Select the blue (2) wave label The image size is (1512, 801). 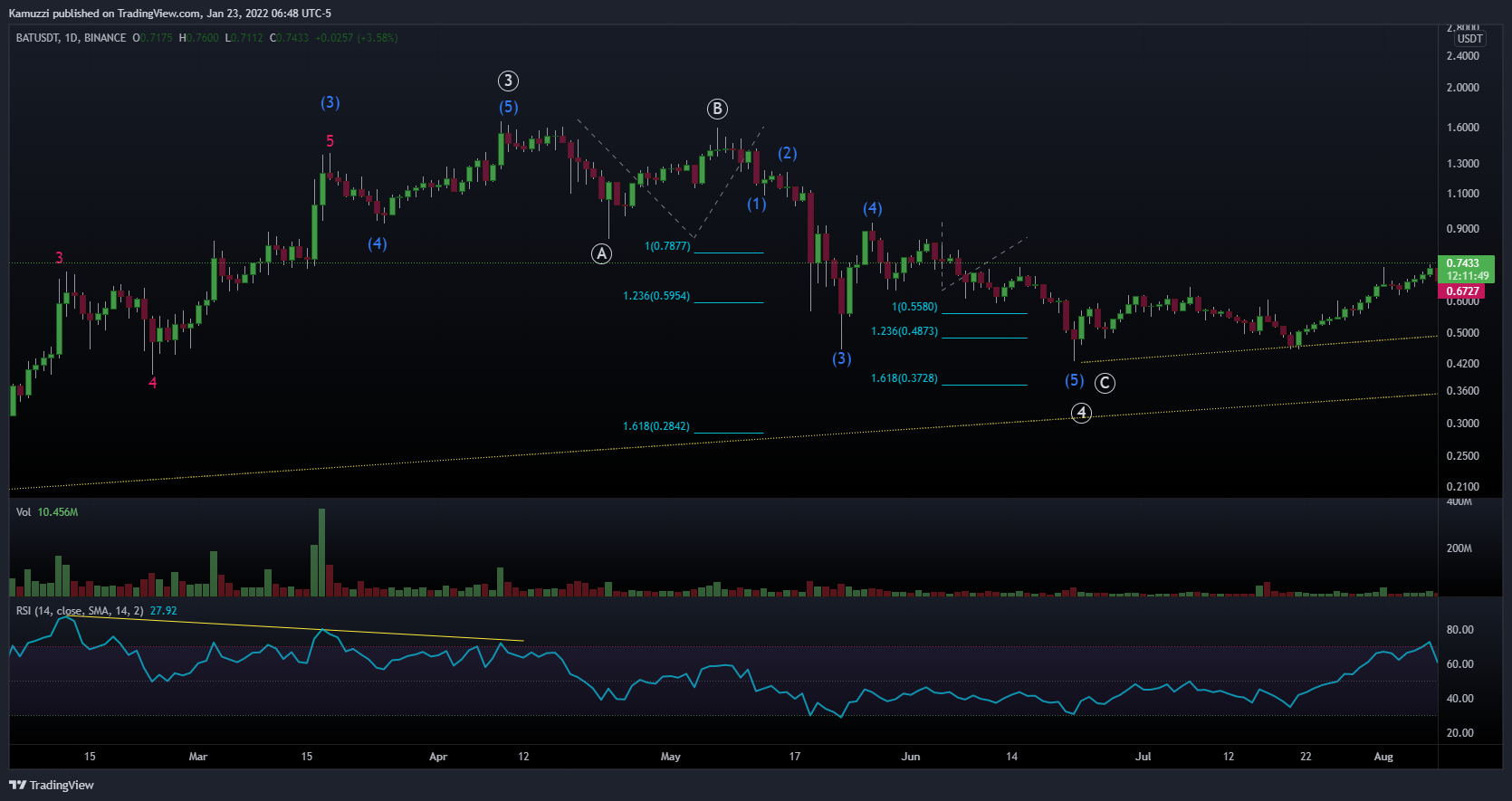[x=788, y=153]
